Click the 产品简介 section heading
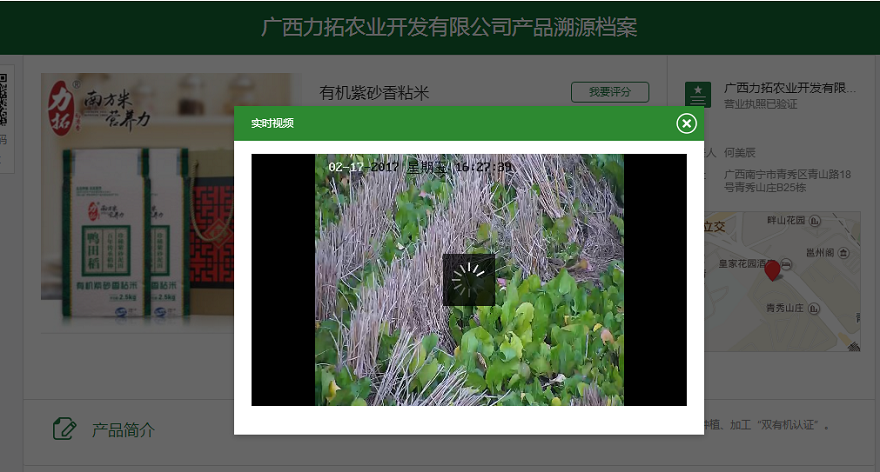This screenshot has height=472, width=880. click(123, 430)
